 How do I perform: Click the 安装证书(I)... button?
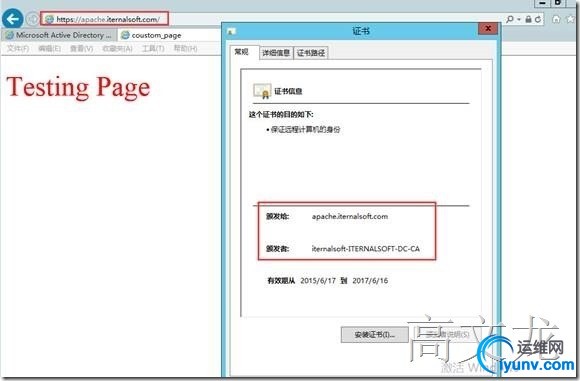pos(374,335)
